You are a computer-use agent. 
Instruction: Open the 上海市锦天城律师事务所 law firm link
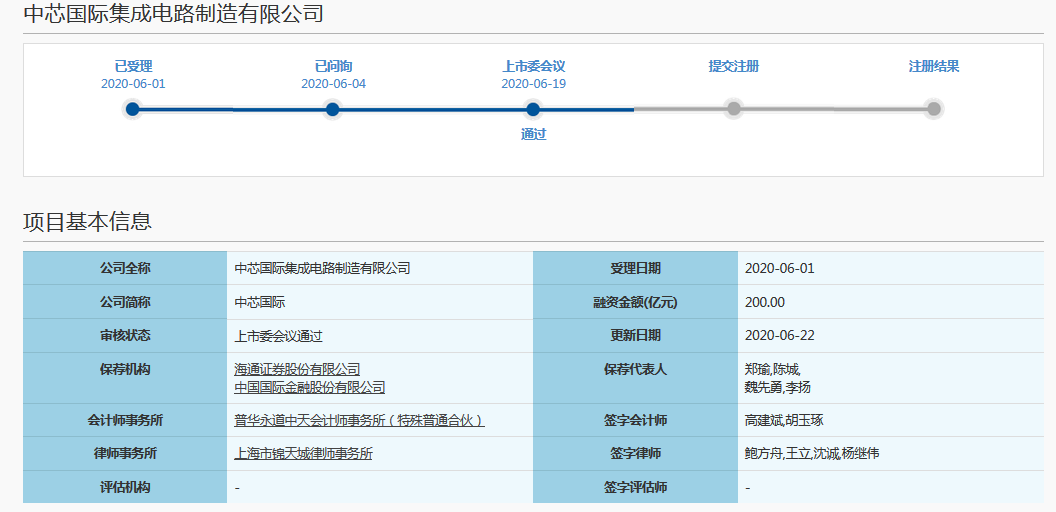coord(303,454)
